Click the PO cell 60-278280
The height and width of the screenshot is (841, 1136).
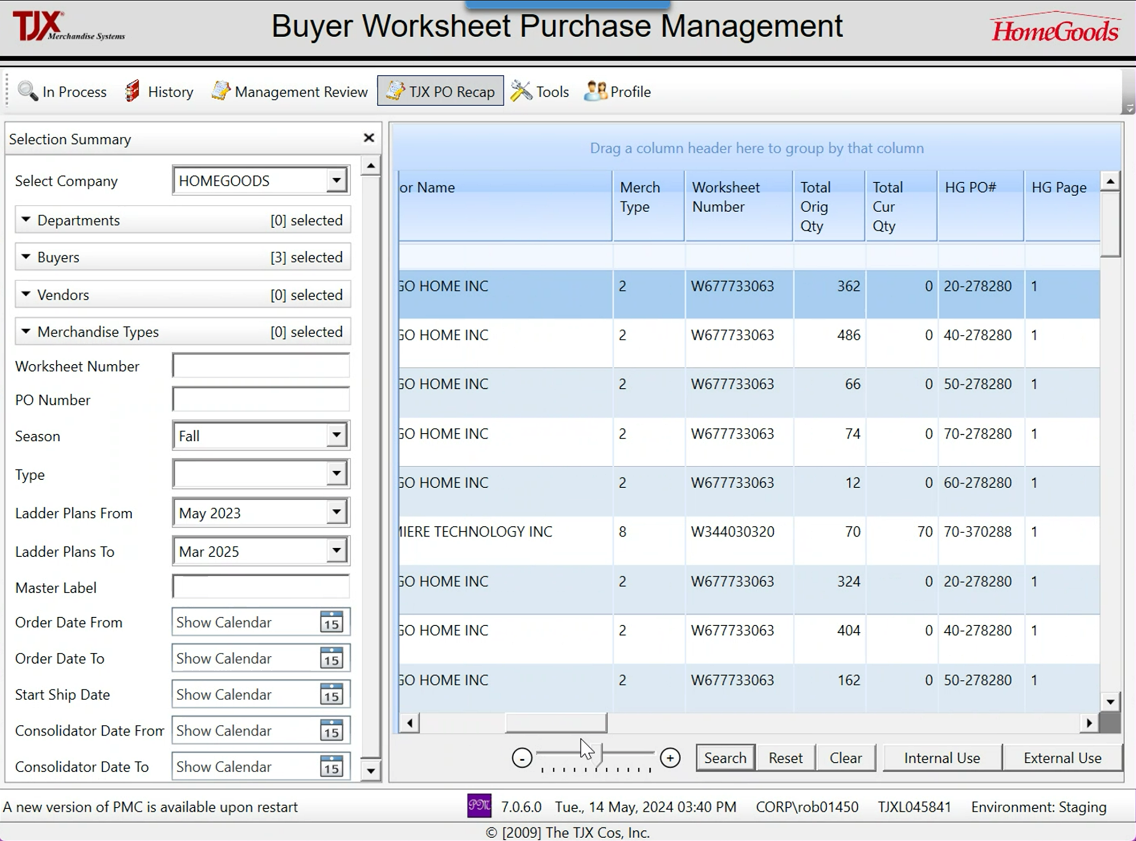981,490
